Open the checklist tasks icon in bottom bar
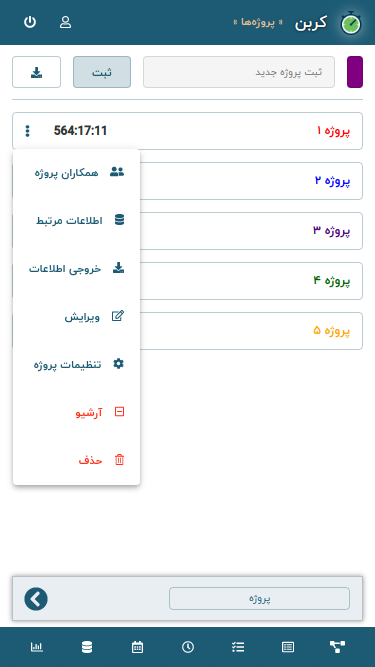 tap(238, 647)
